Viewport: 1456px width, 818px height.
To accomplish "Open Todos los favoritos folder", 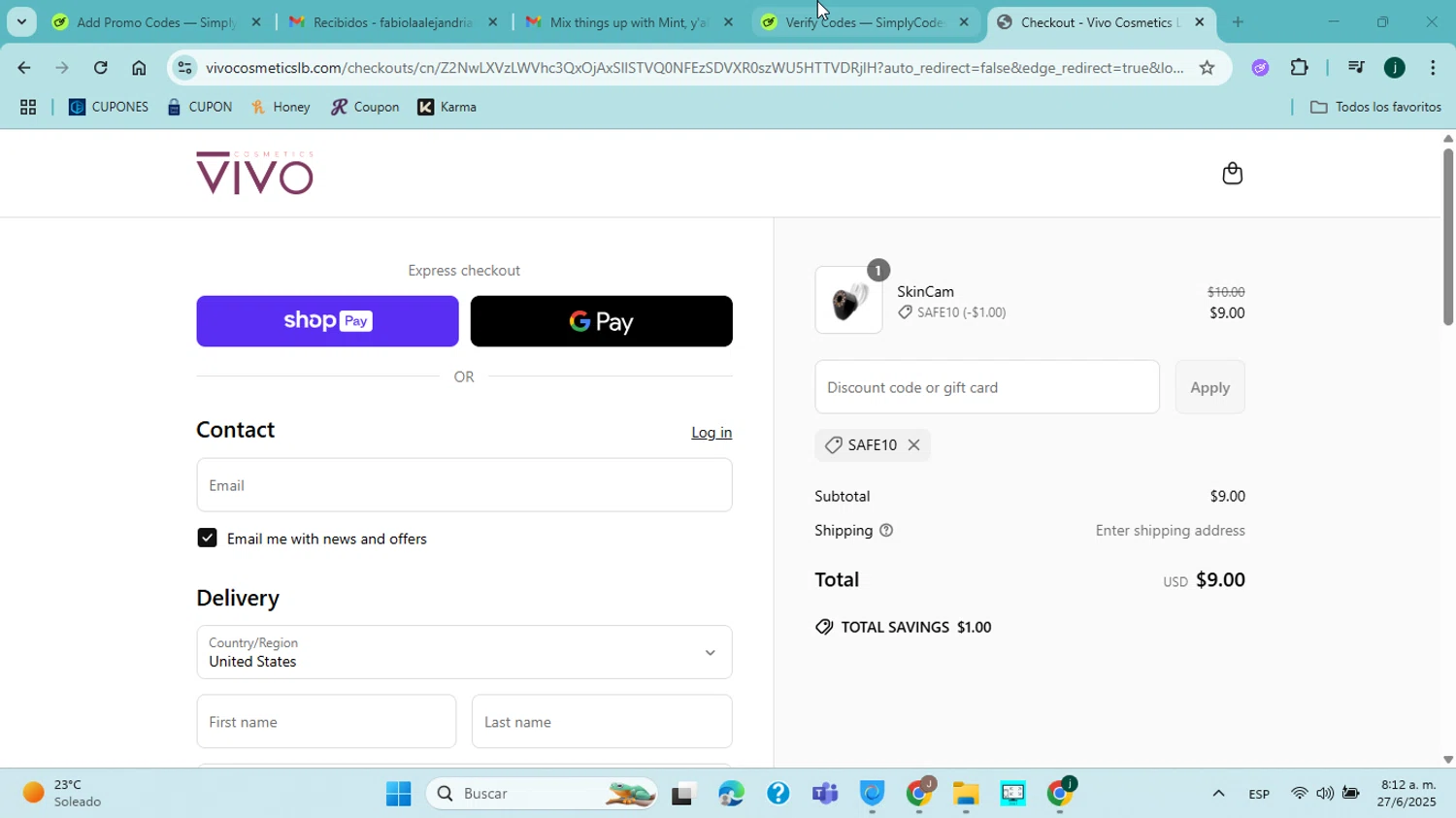I will (x=1375, y=108).
